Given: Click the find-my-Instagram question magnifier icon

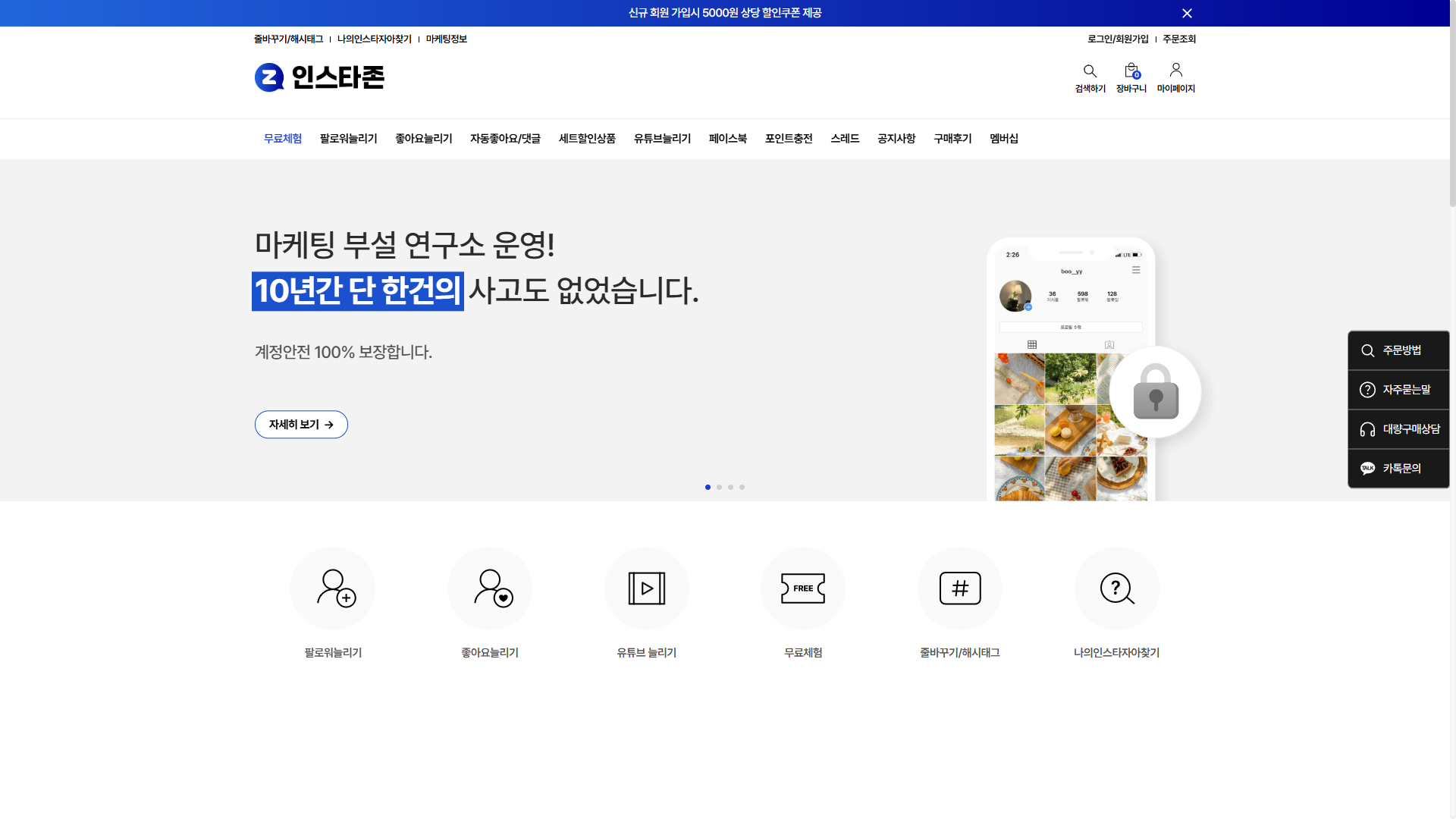Looking at the screenshot, I should 1116,588.
